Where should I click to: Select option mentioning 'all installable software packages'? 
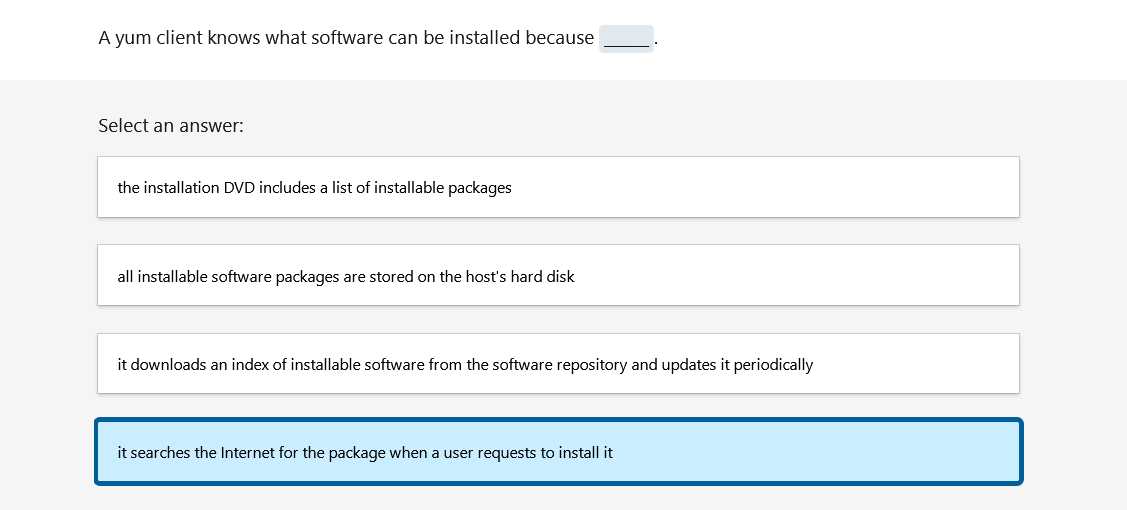[x=558, y=275]
